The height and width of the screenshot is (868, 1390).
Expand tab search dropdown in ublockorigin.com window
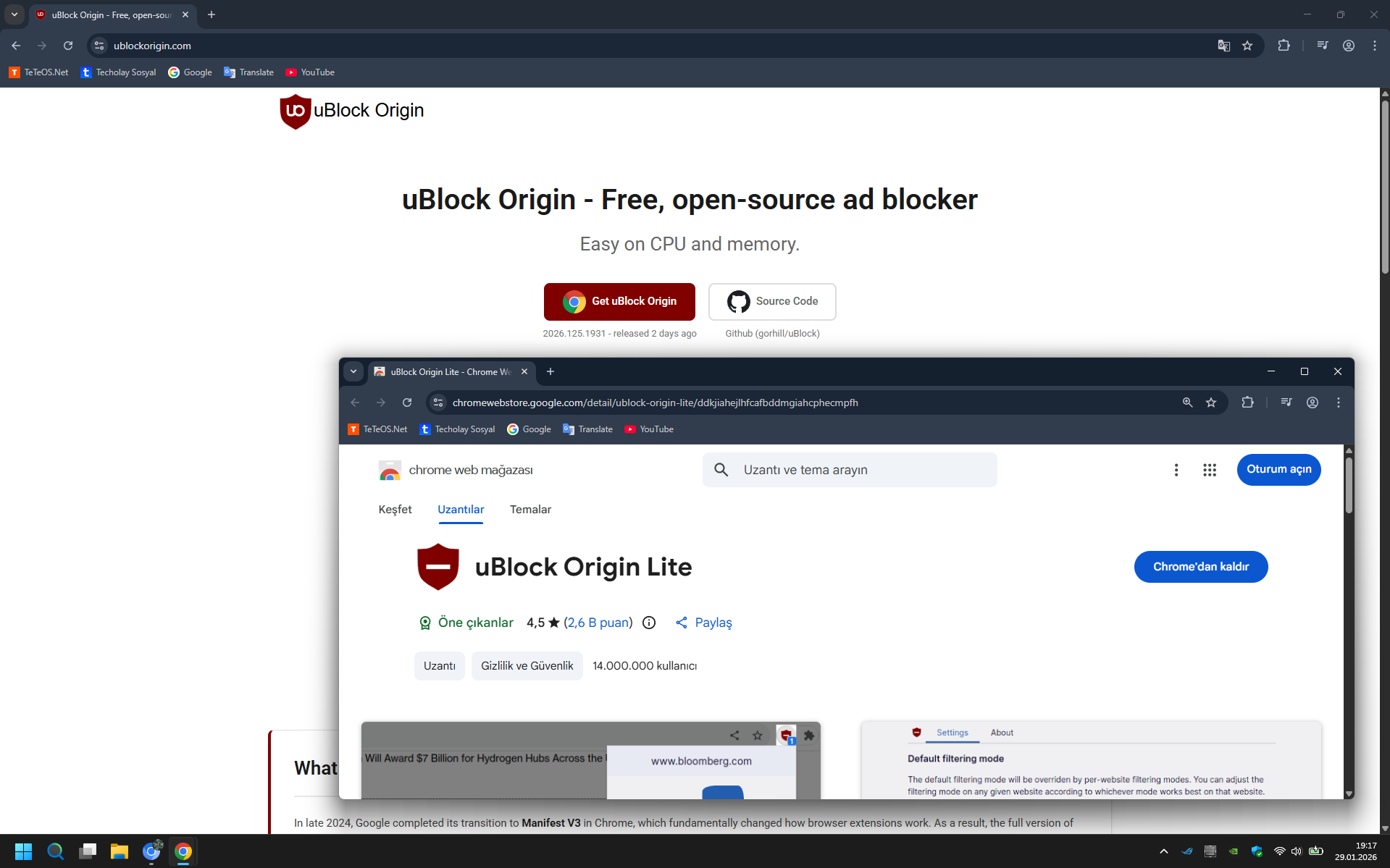coord(14,14)
